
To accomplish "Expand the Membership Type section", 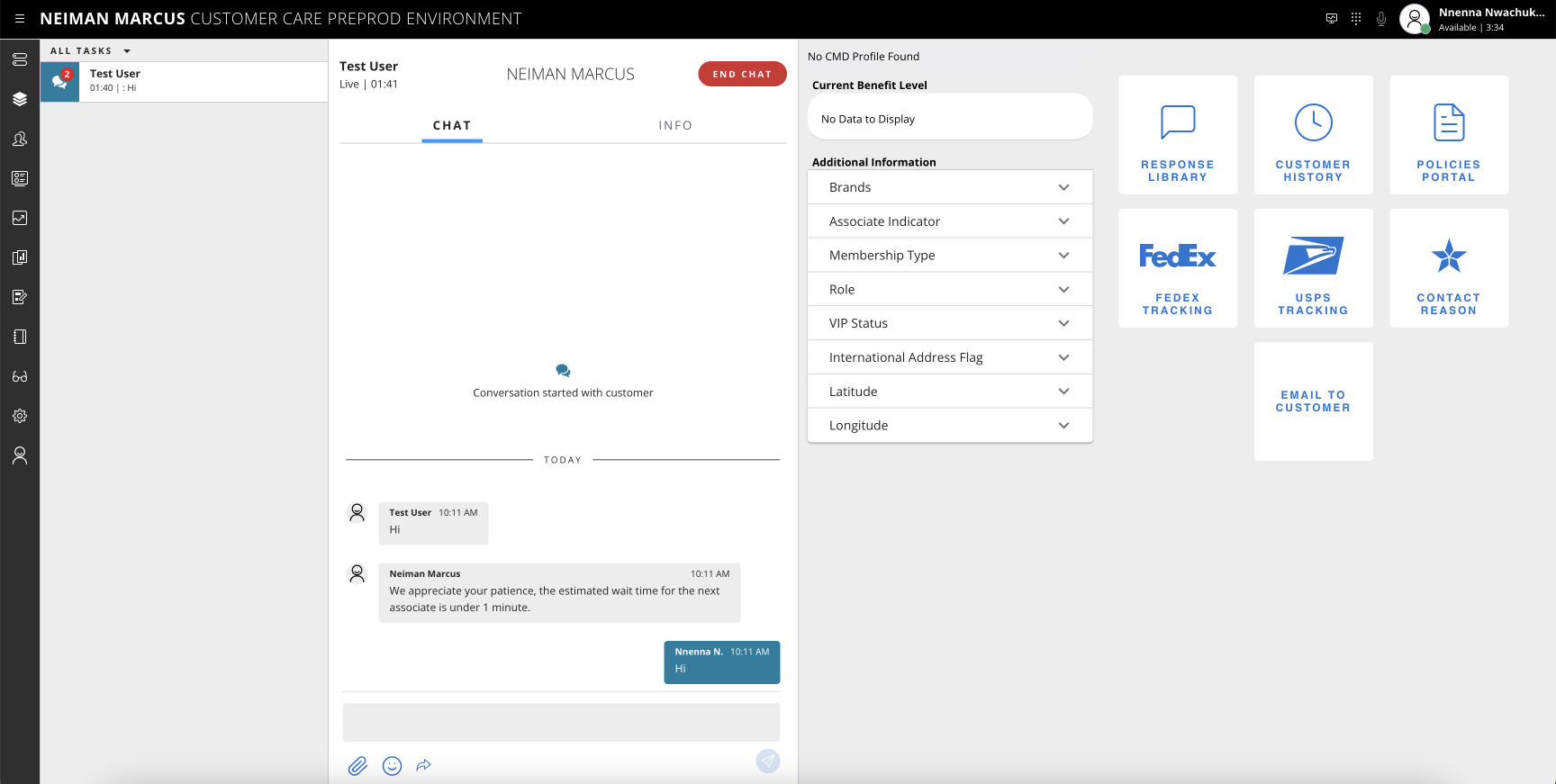I will tap(949, 256).
